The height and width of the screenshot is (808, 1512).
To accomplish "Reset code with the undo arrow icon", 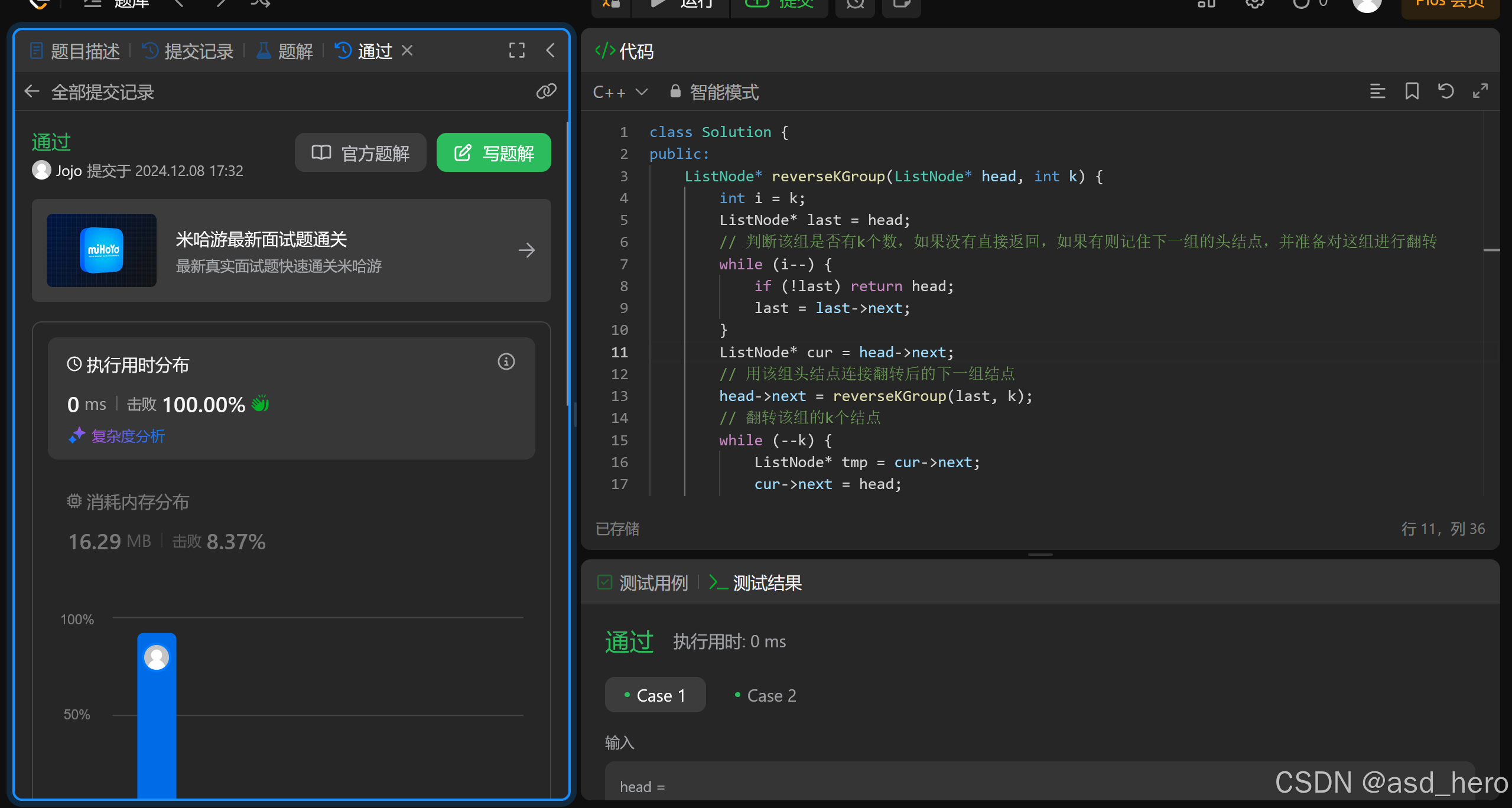I will click(x=1446, y=92).
